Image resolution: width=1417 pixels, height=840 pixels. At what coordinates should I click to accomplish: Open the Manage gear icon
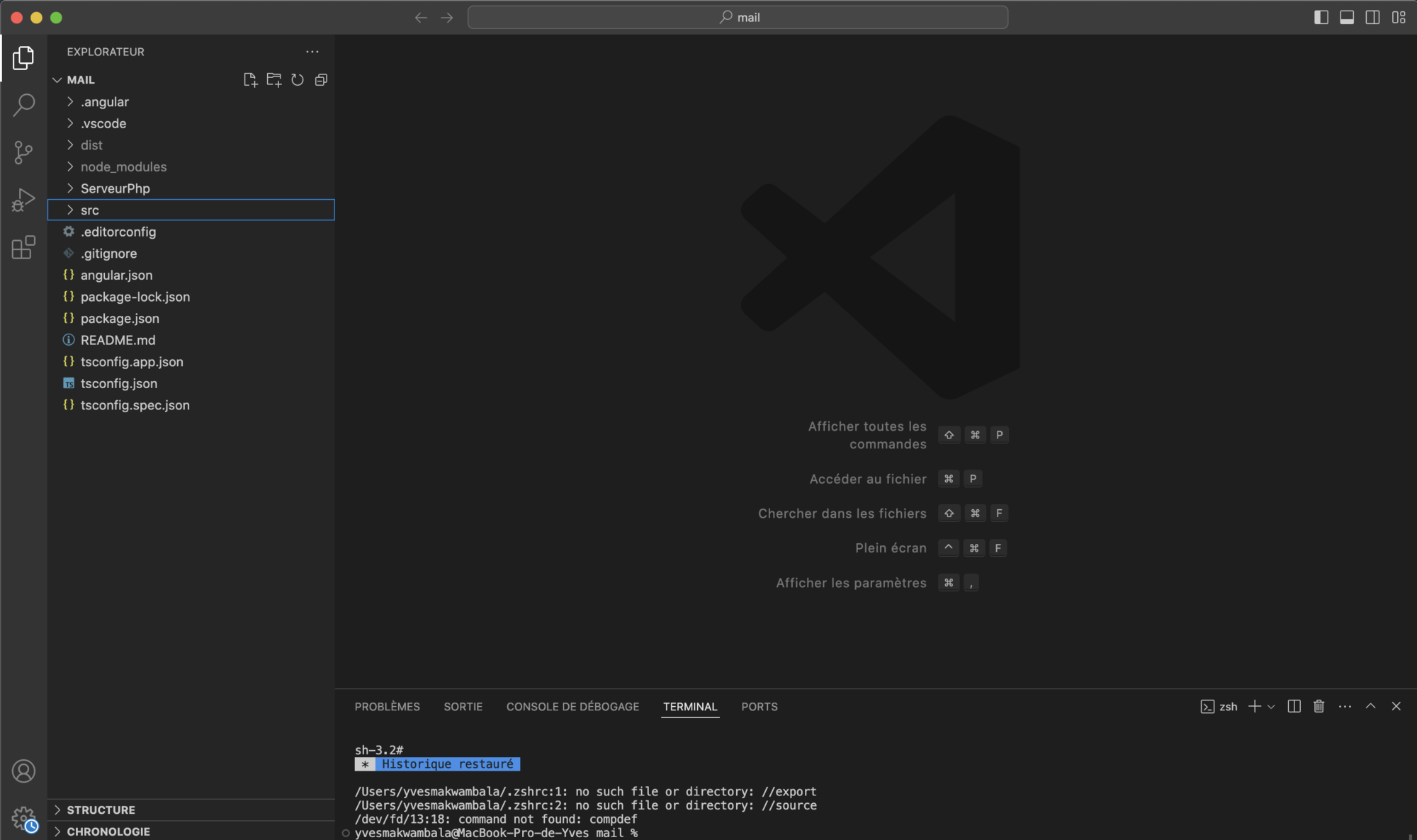pyautogui.click(x=23, y=818)
